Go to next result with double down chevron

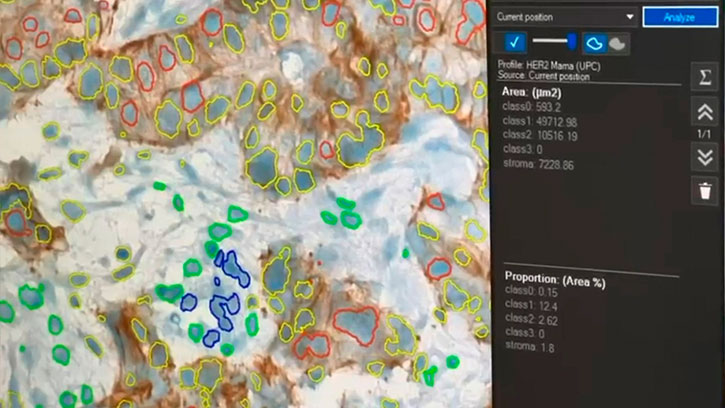(x=704, y=157)
